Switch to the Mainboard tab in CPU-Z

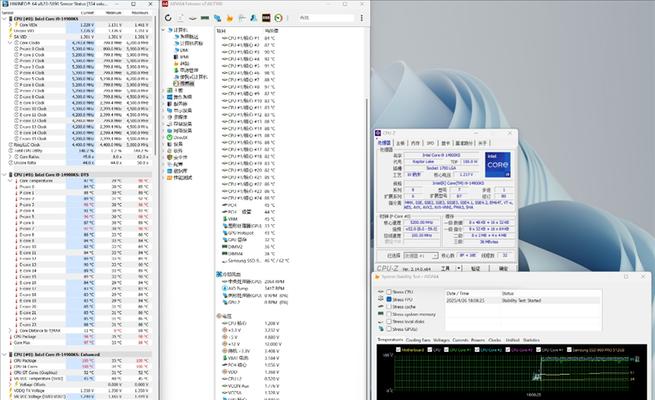click(x=400, y=143)
